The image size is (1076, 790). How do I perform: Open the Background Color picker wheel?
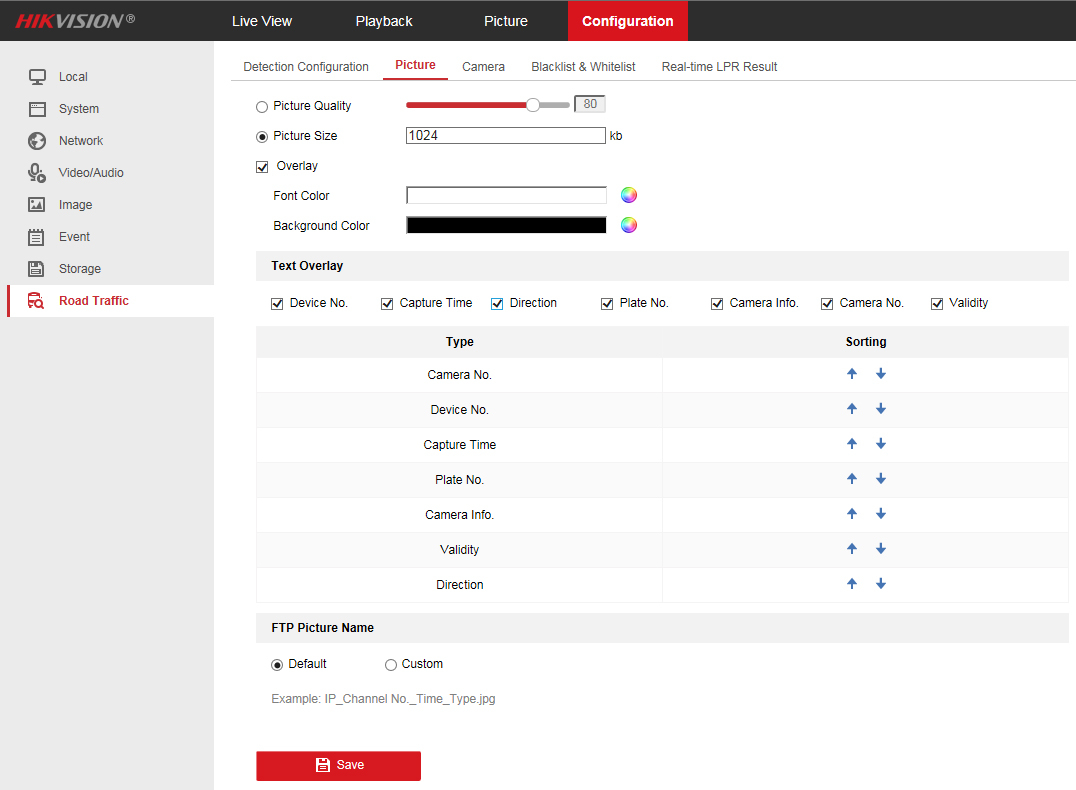629,225
